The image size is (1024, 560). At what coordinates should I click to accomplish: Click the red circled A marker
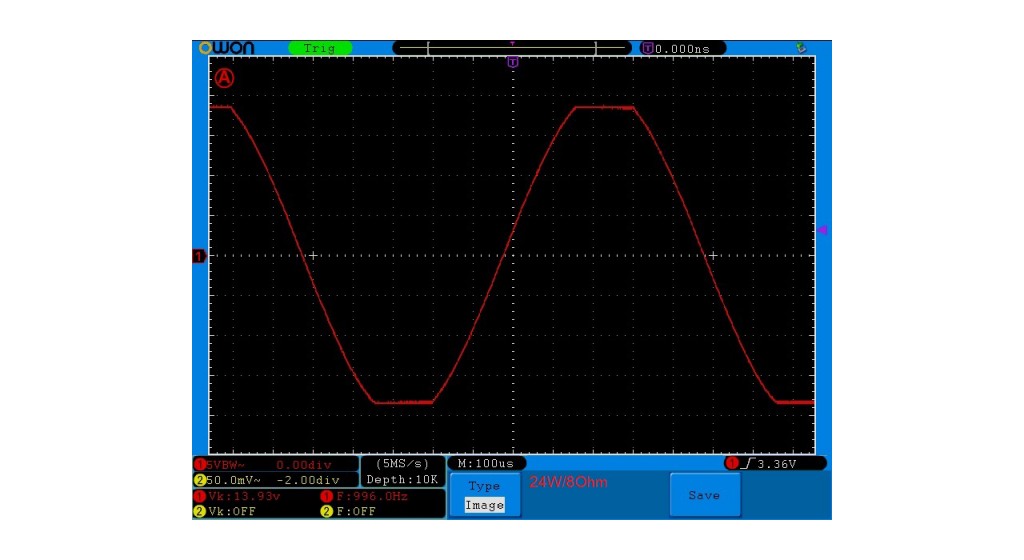point(224,78)
